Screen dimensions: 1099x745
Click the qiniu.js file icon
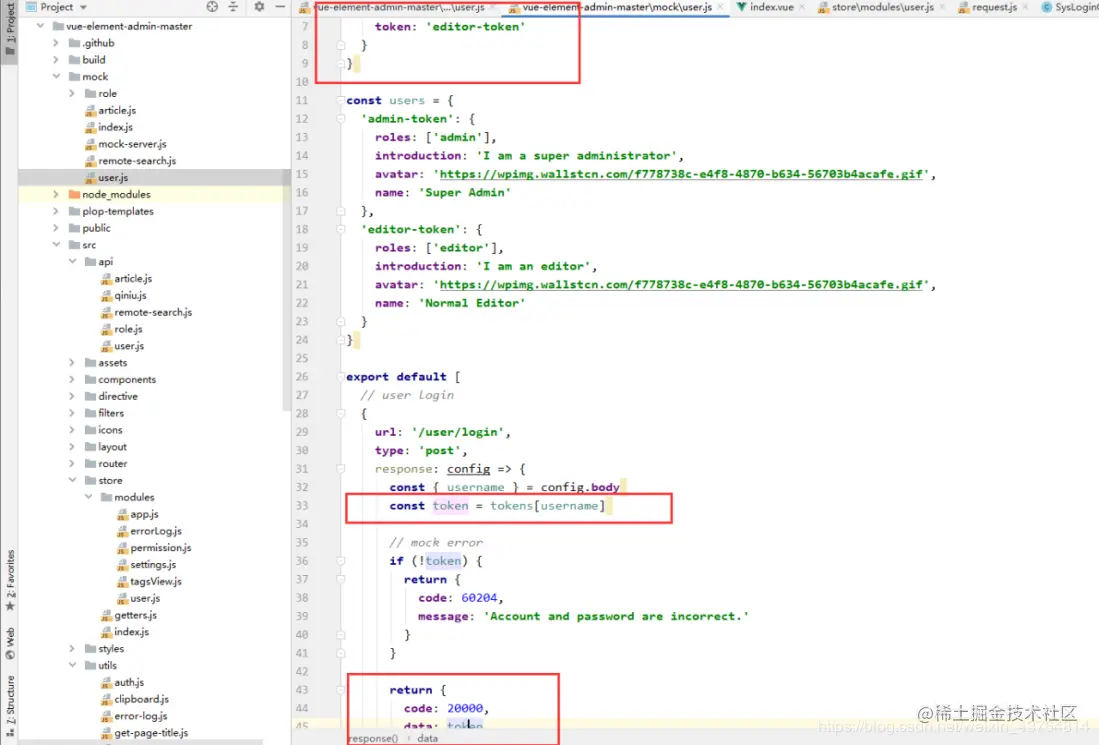tap(106, 296)
